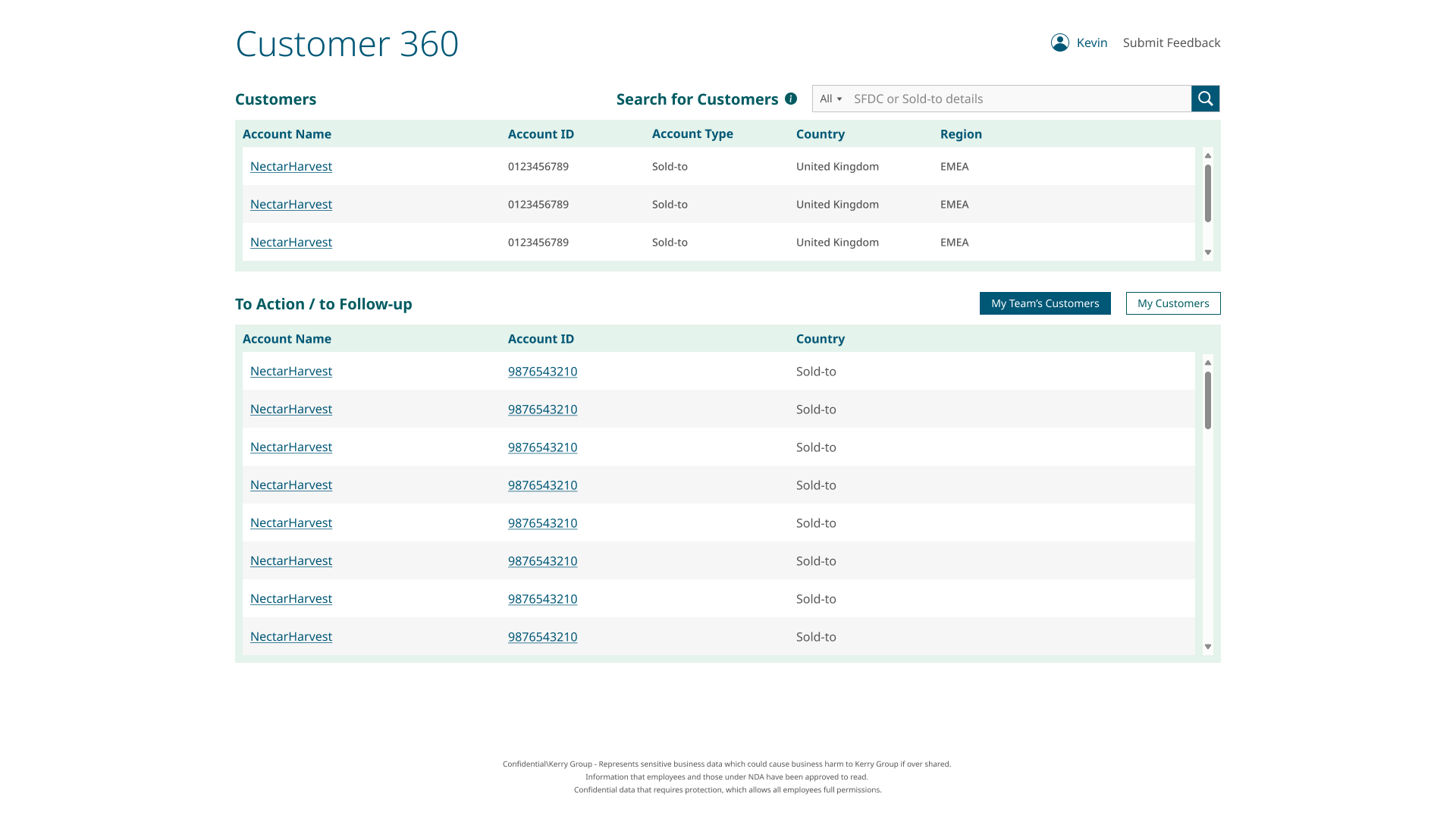This screenshot has width=1456, height=819.
Task: Open the All search filter dropdown
Action: click(x=830, y=99)
